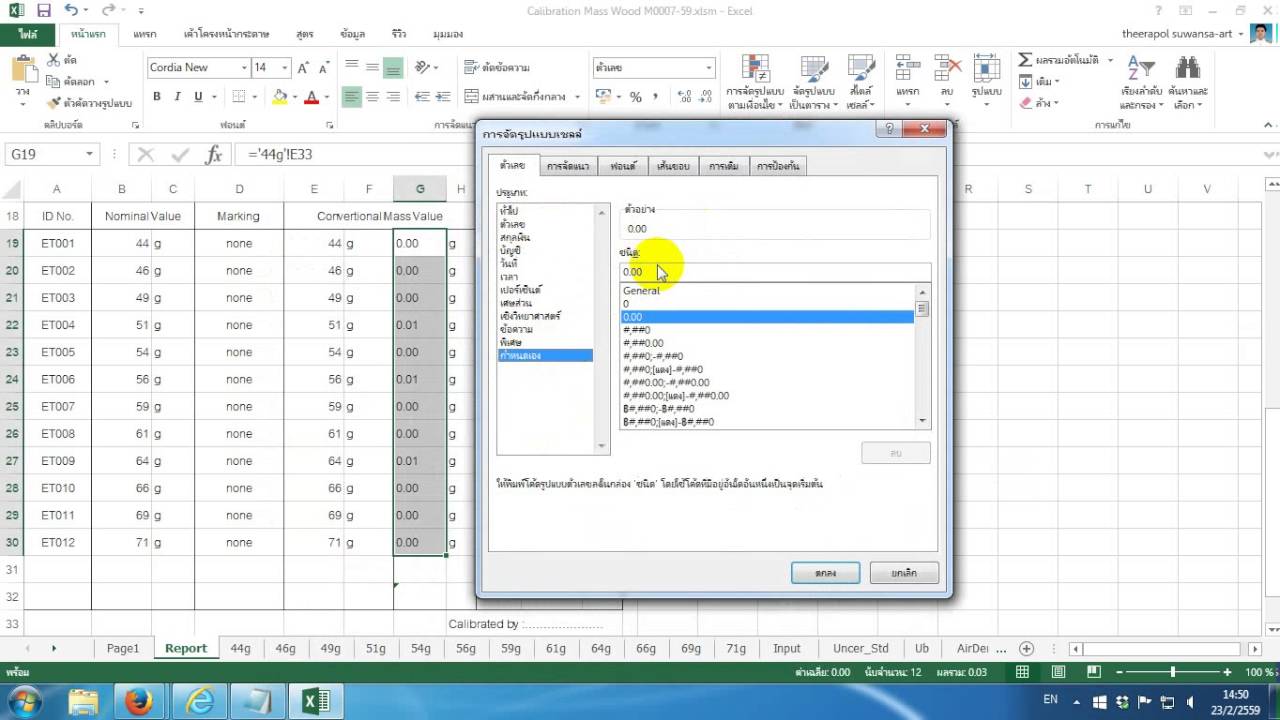Open the font size 14 dropdown
The width and height of the screenshot is (1280, 720).
pos(285,67)
